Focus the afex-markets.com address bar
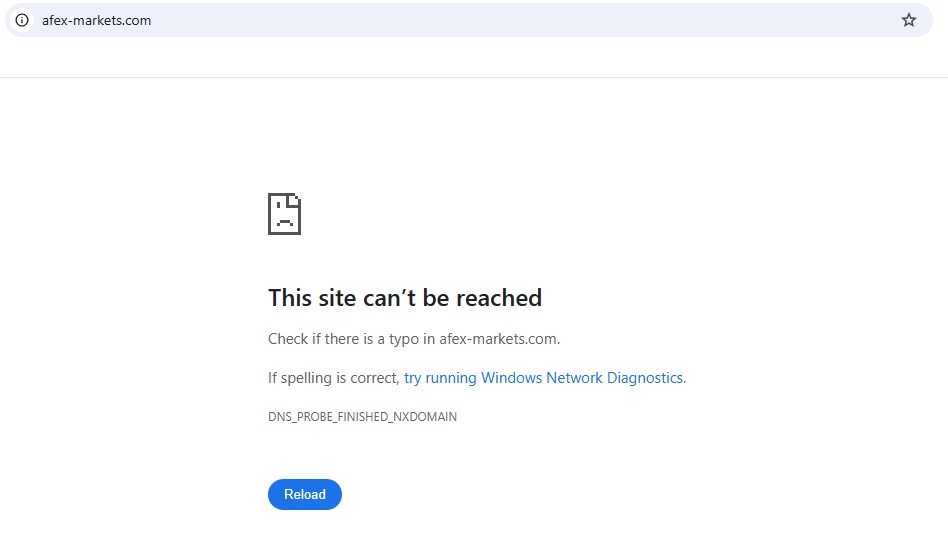948x558 pixels. coord(469,20)
